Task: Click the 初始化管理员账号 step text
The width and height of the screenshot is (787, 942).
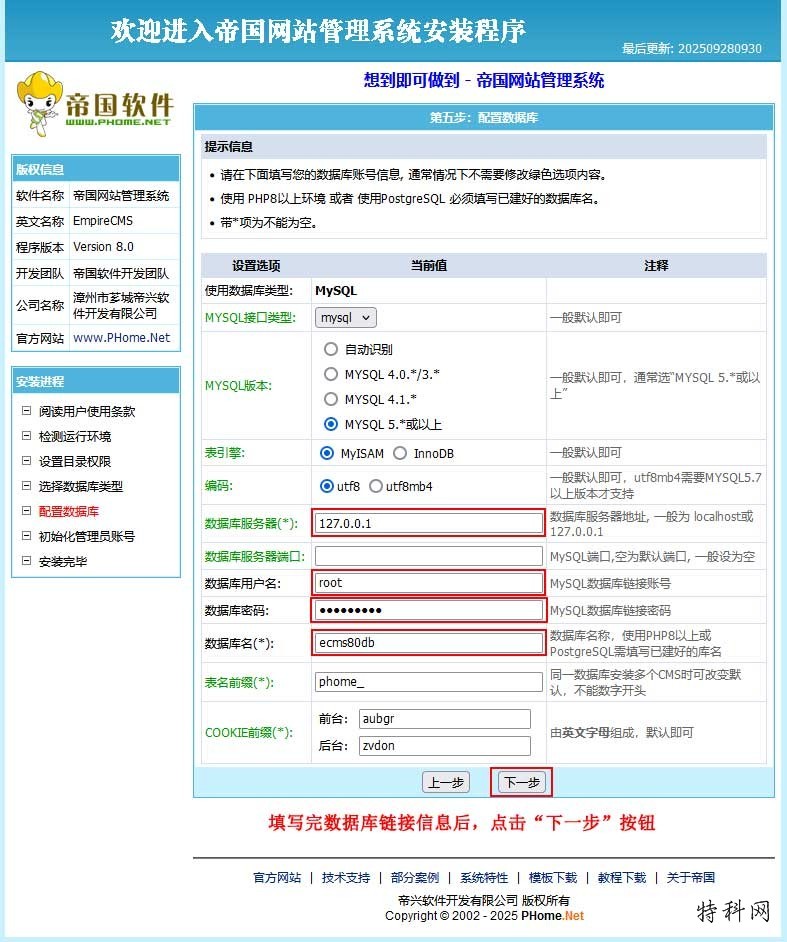Action: (87, 536)
